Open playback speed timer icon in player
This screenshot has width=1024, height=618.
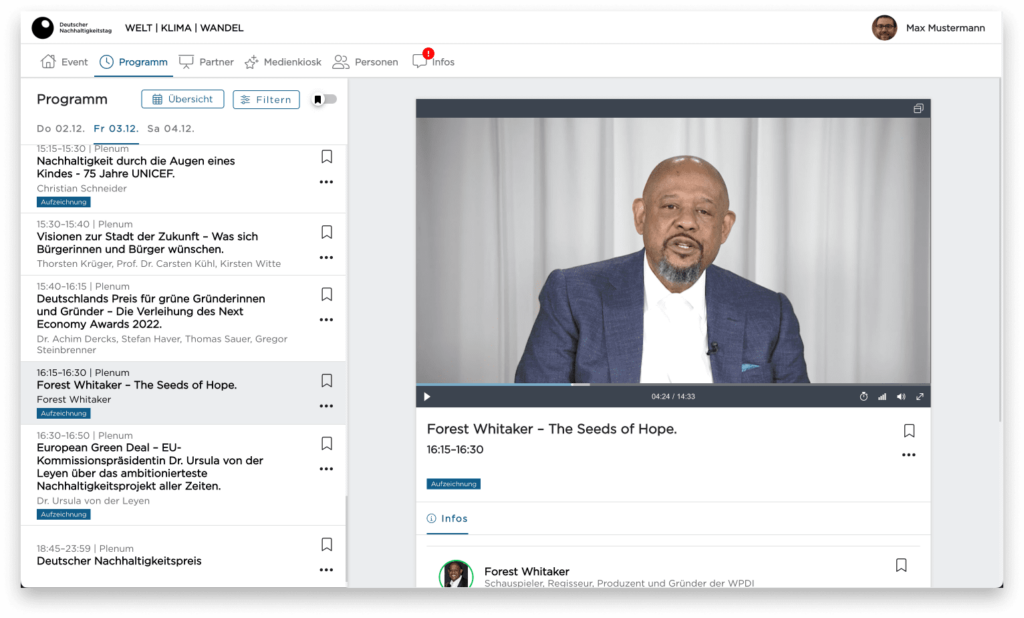(x=864, y=397)
